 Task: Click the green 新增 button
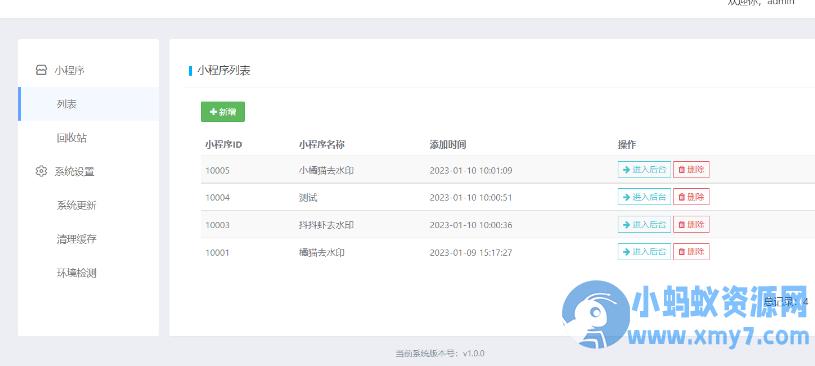(x=222, y=112)
